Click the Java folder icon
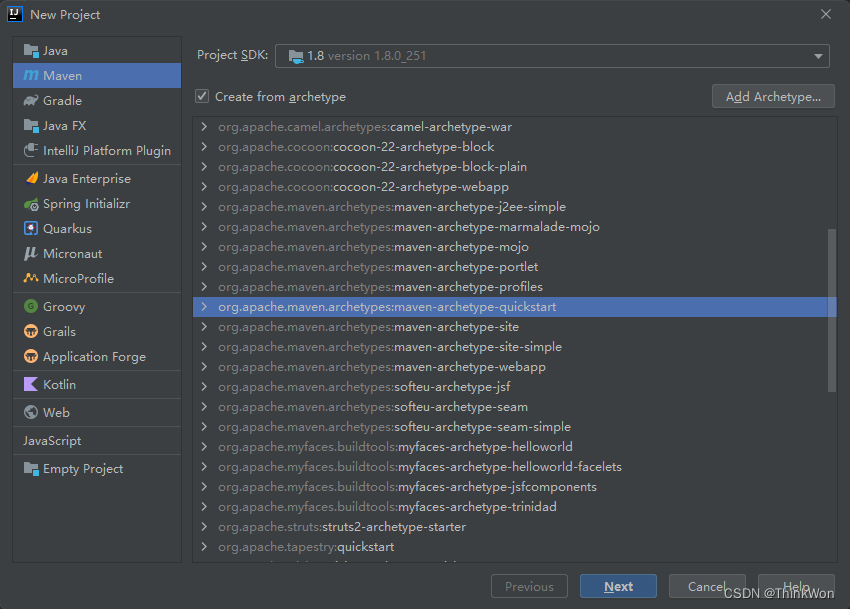The width and height of the screenshot is (850, 609). tap(31, 50)
